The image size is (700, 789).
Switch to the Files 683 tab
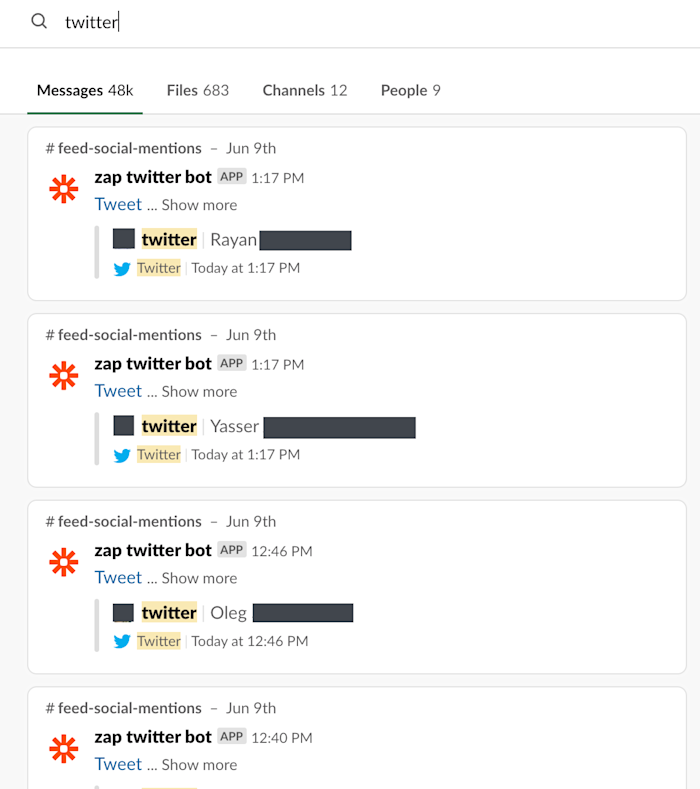click(x=198, y=91)
